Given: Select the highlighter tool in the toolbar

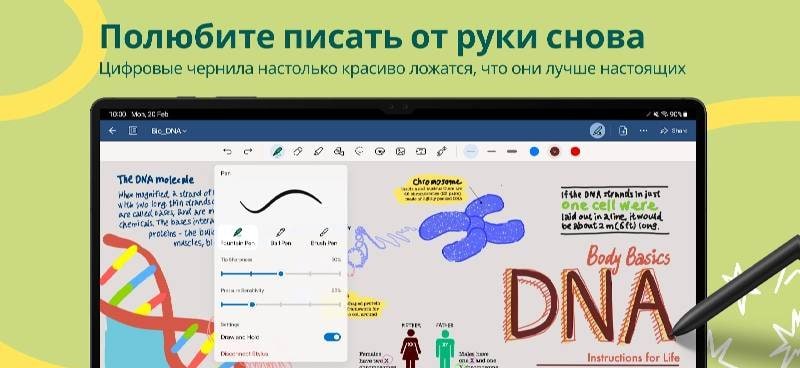Looking at the screenshot, I should tap(318, 152).
